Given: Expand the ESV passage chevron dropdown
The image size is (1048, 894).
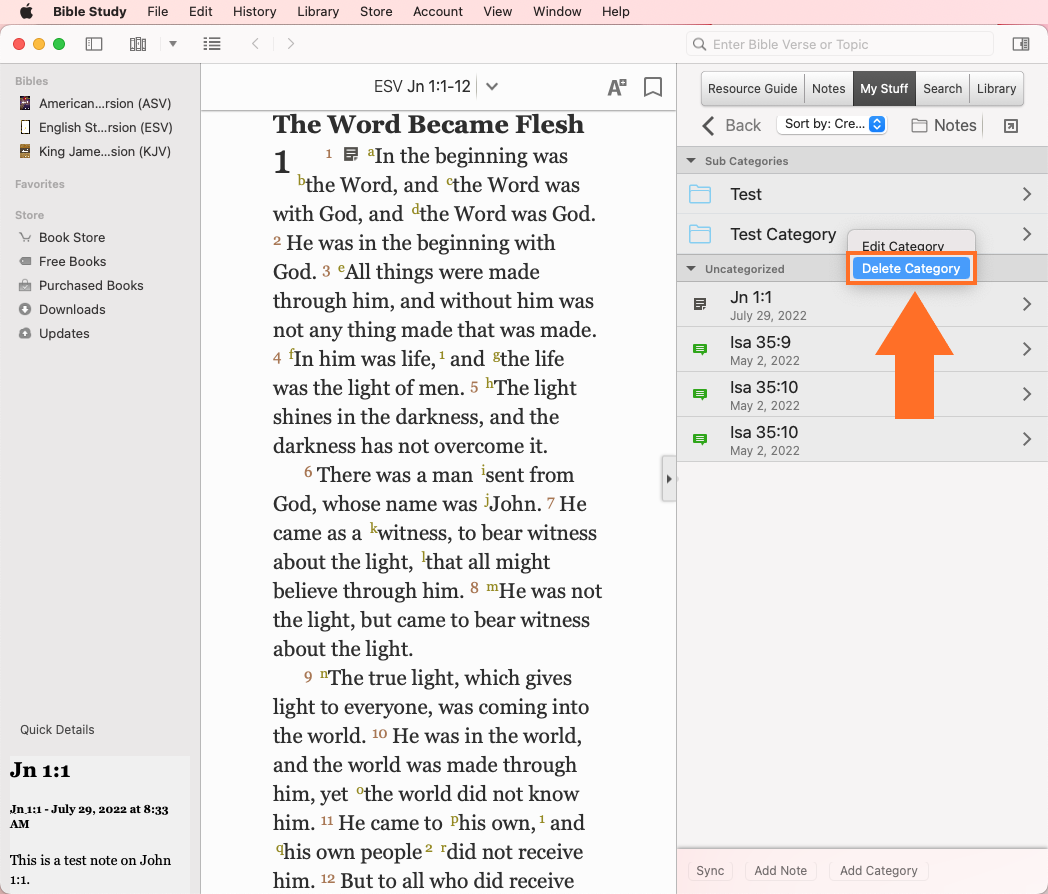Looking at the screenshot, I should point(492,87).
